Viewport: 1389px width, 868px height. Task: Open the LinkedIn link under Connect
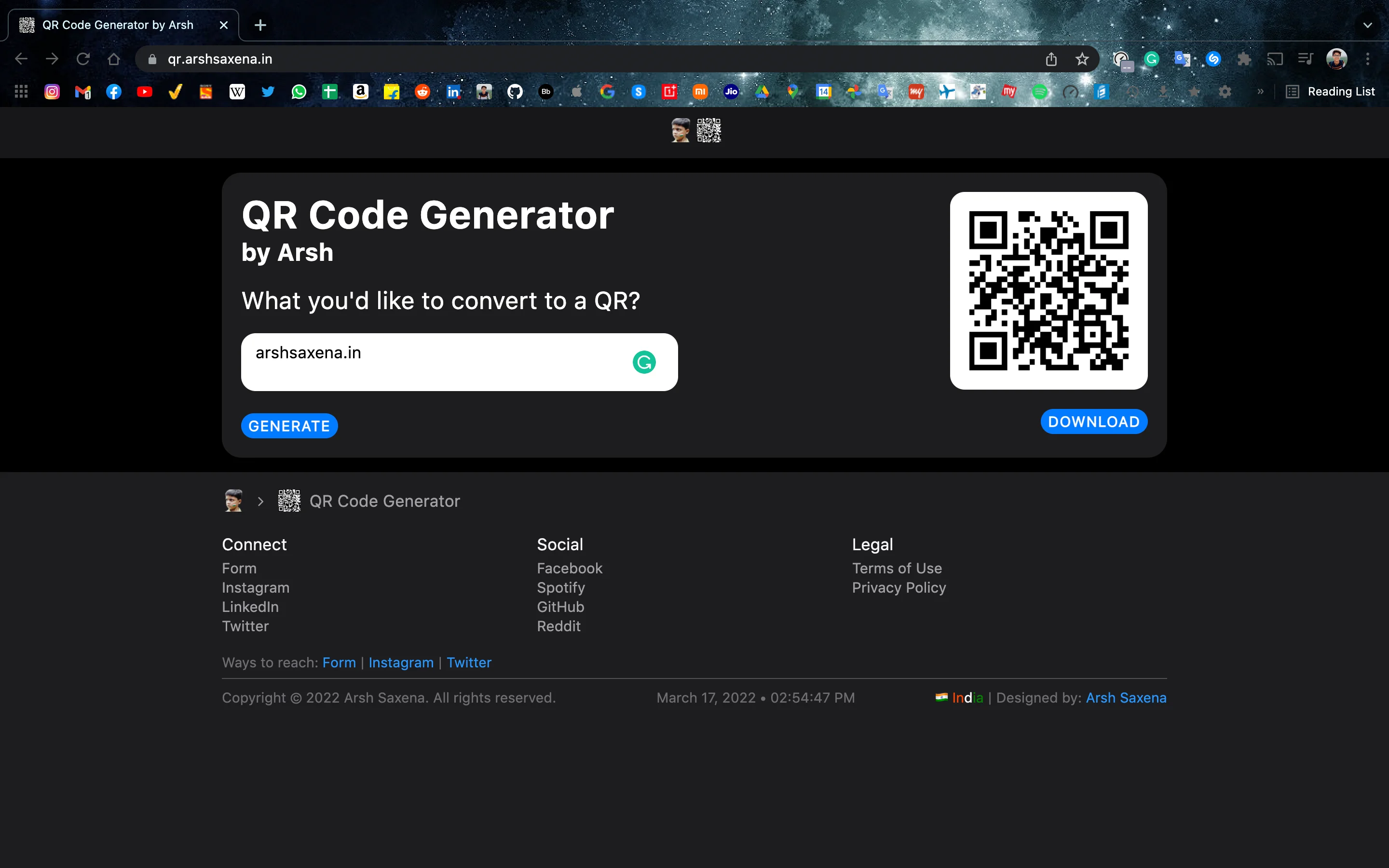[250, 607]
